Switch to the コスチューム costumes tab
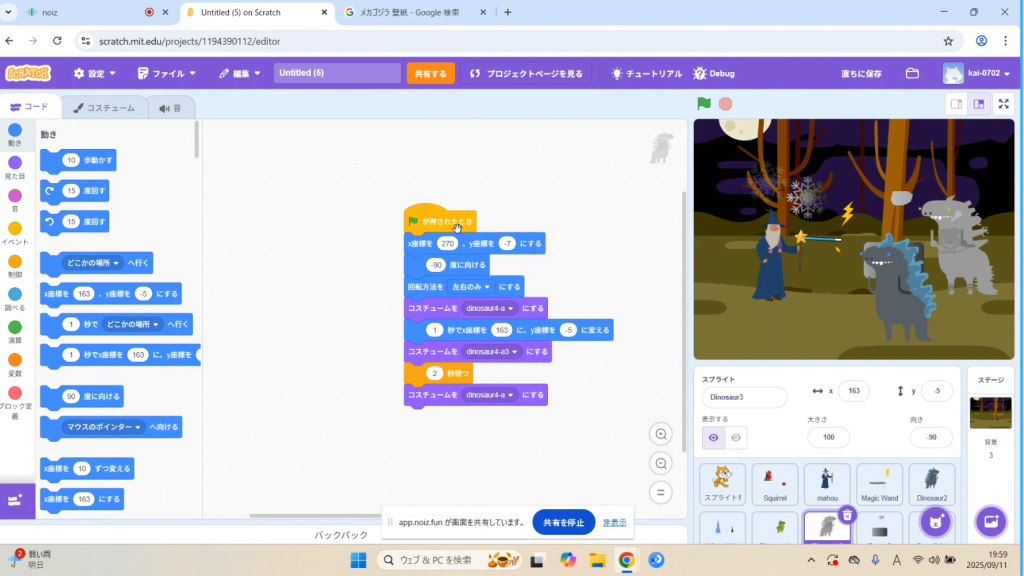 tap(104, 108)
